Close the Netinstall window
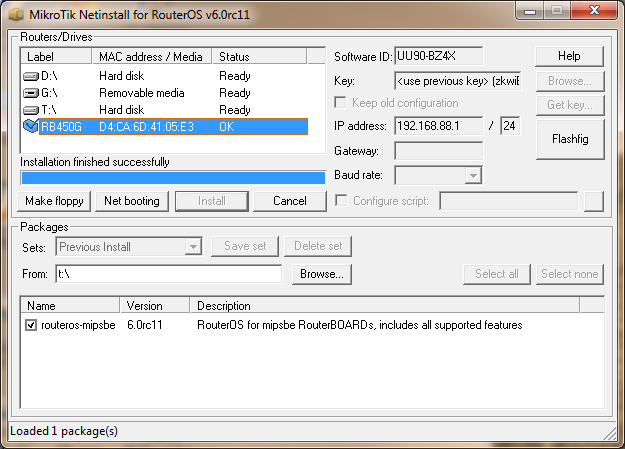 [594, 11]
